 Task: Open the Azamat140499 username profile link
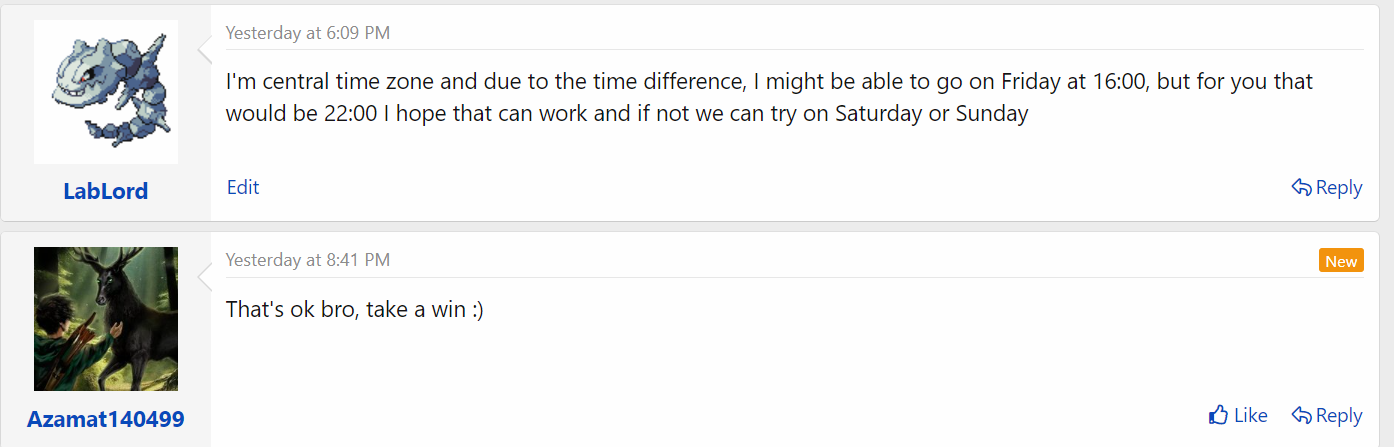[x=106, y=419]
